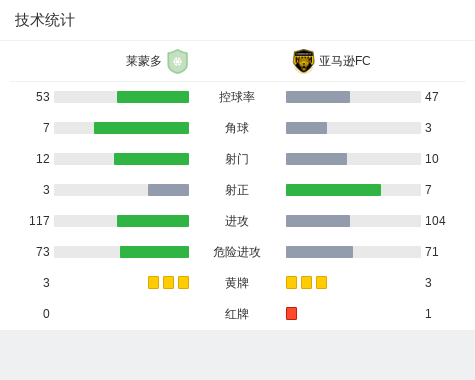Click the 莱蒙多 green shield team logo
This screenshot has width=475, height=380.
click(x=178, y=61)
